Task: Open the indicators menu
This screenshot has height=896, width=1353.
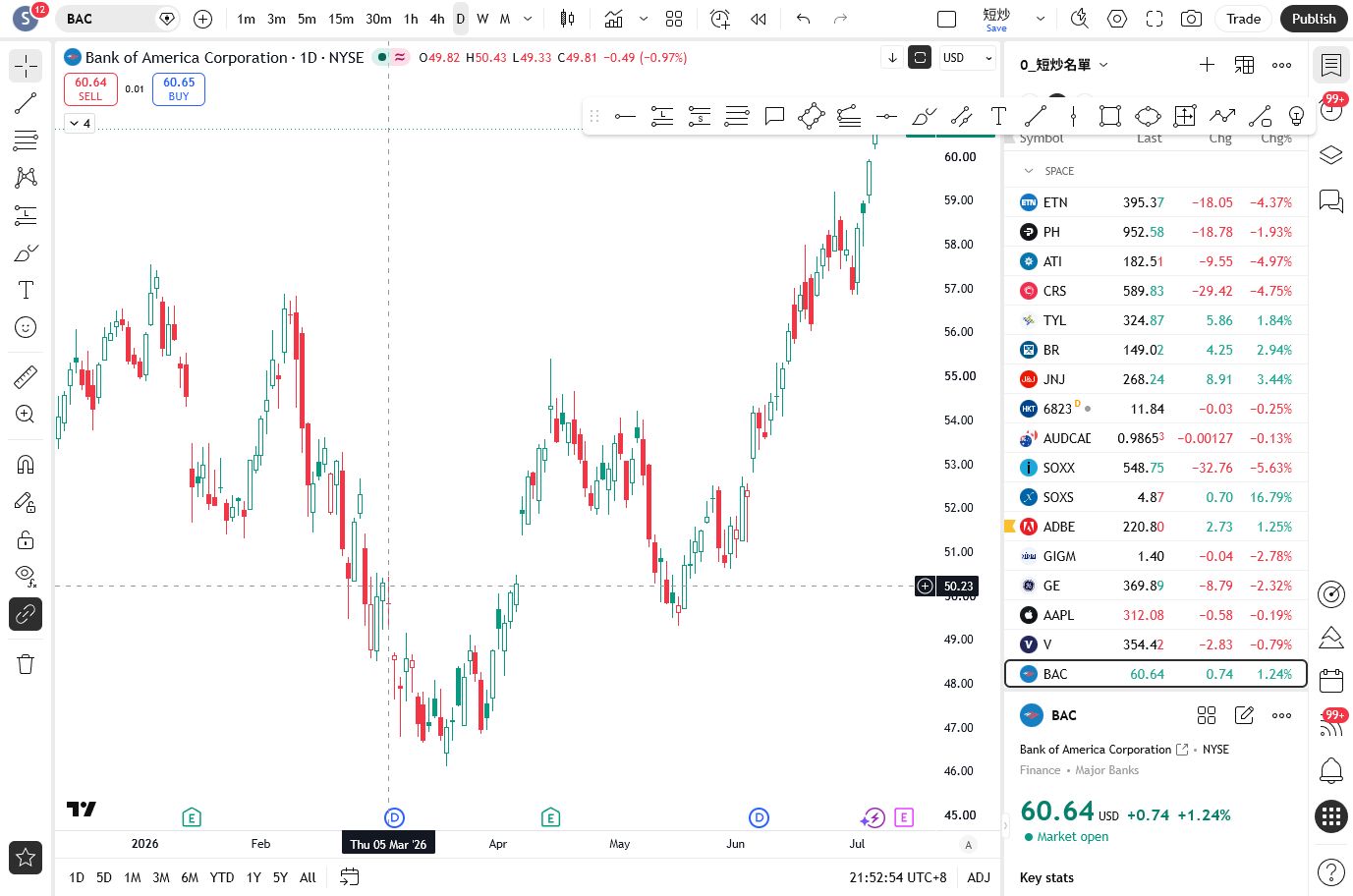Action: (614, 19)
